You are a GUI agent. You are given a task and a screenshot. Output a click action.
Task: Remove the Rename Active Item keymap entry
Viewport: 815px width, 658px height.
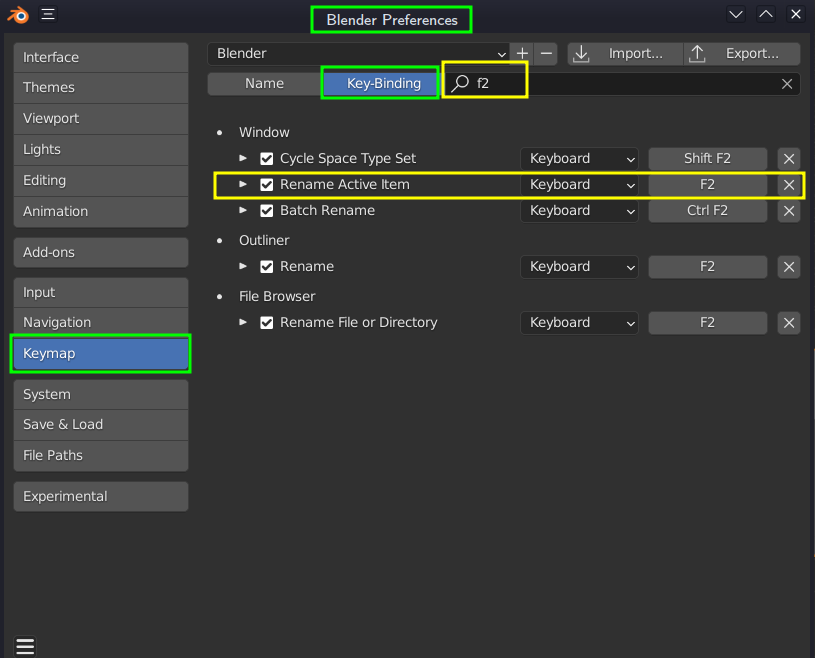[788, 185]
